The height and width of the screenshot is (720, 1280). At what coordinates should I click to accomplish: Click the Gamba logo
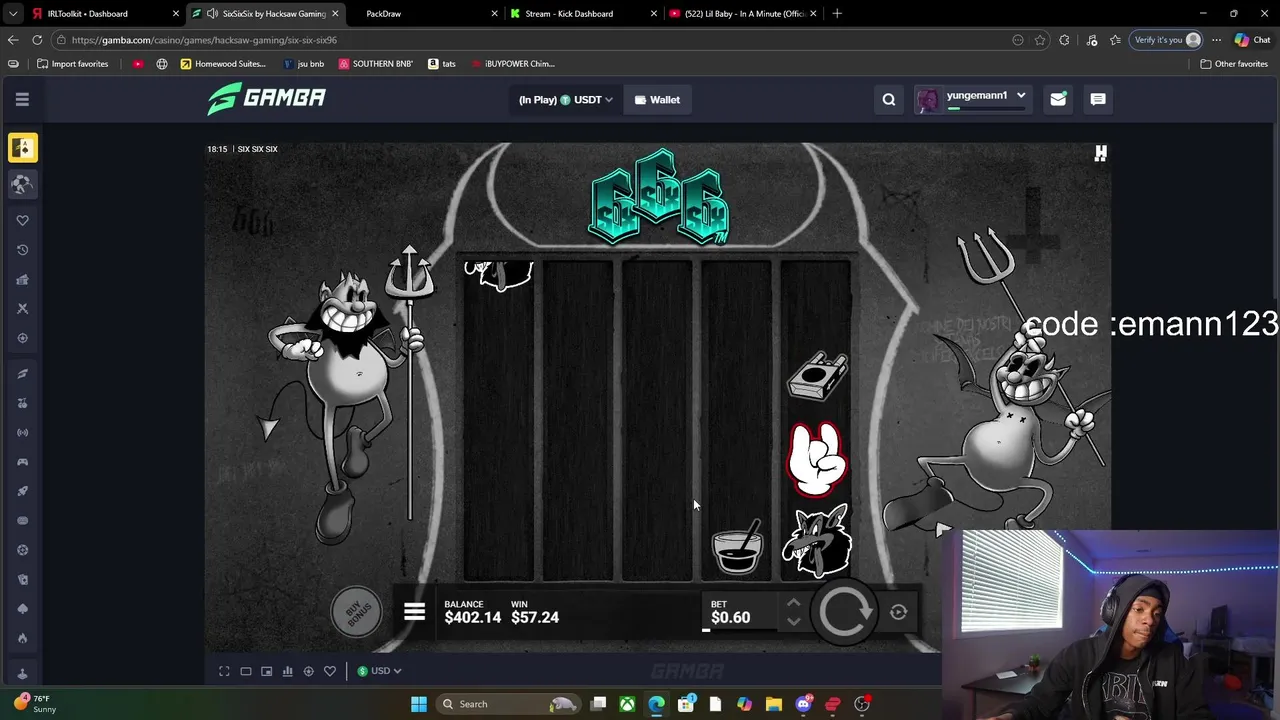pyautogui.click(x=267, y=98)
